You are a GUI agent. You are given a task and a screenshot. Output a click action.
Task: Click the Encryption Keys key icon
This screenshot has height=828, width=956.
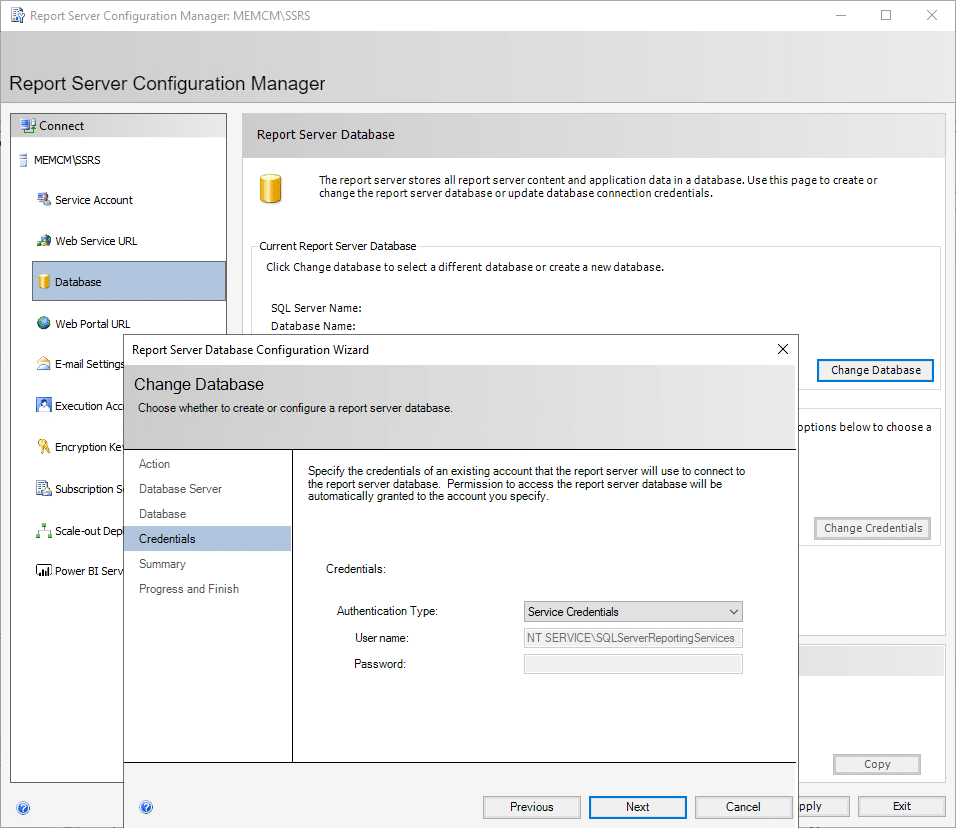point(44,447)
